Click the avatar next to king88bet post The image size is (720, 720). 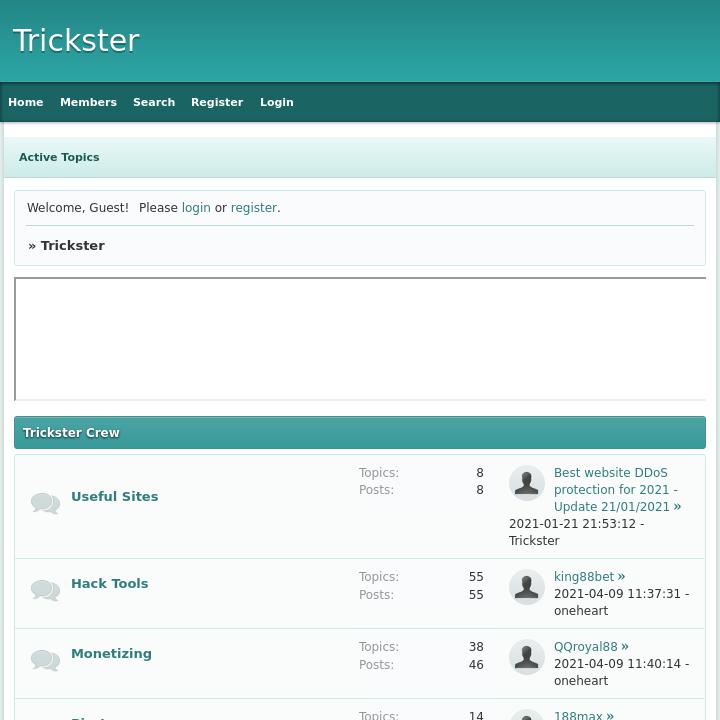pos(527,587)
